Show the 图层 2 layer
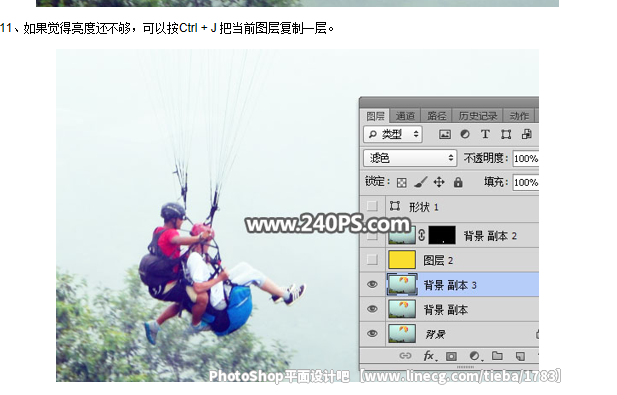 [372, 260]
